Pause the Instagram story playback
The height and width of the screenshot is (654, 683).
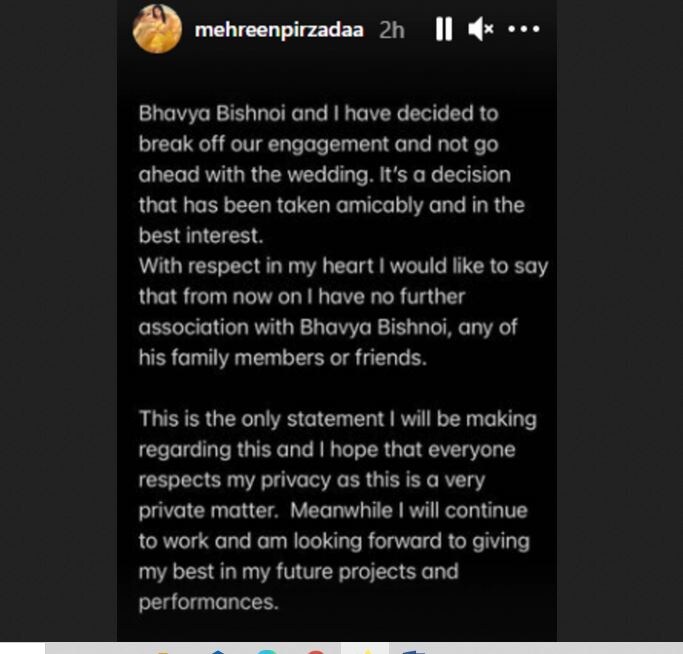coord(444,30)
